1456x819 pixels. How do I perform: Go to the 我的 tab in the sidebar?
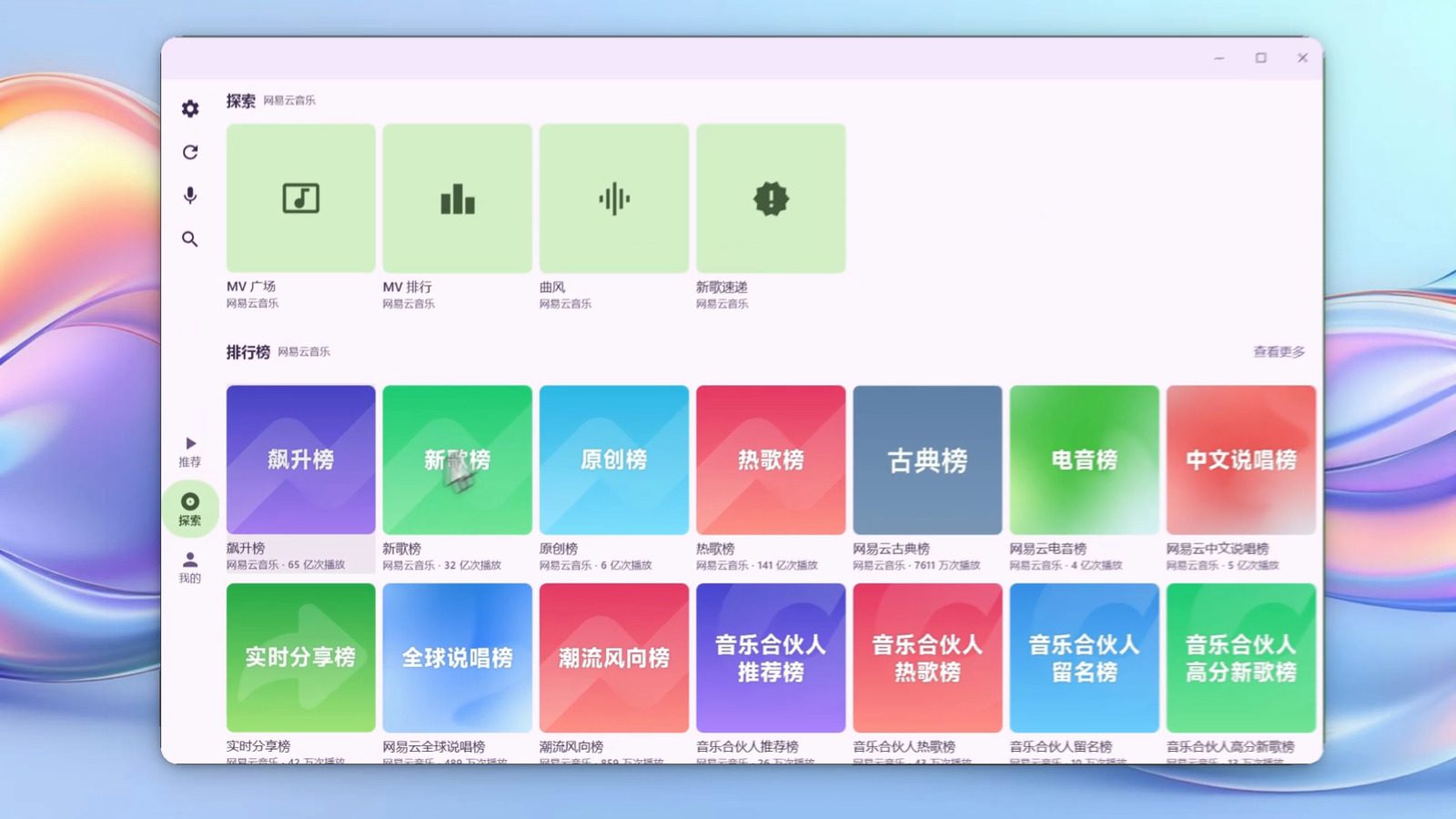tap(189, 567)
